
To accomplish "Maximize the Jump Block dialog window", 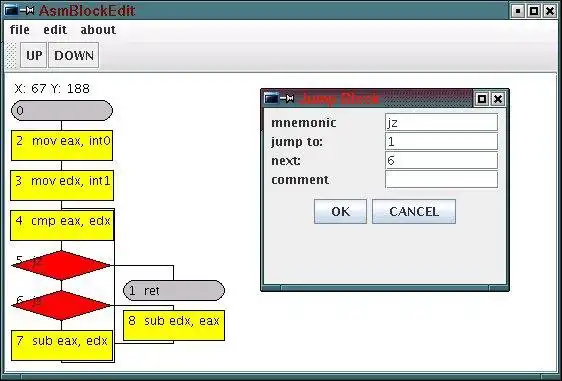I will coord(482,99).
